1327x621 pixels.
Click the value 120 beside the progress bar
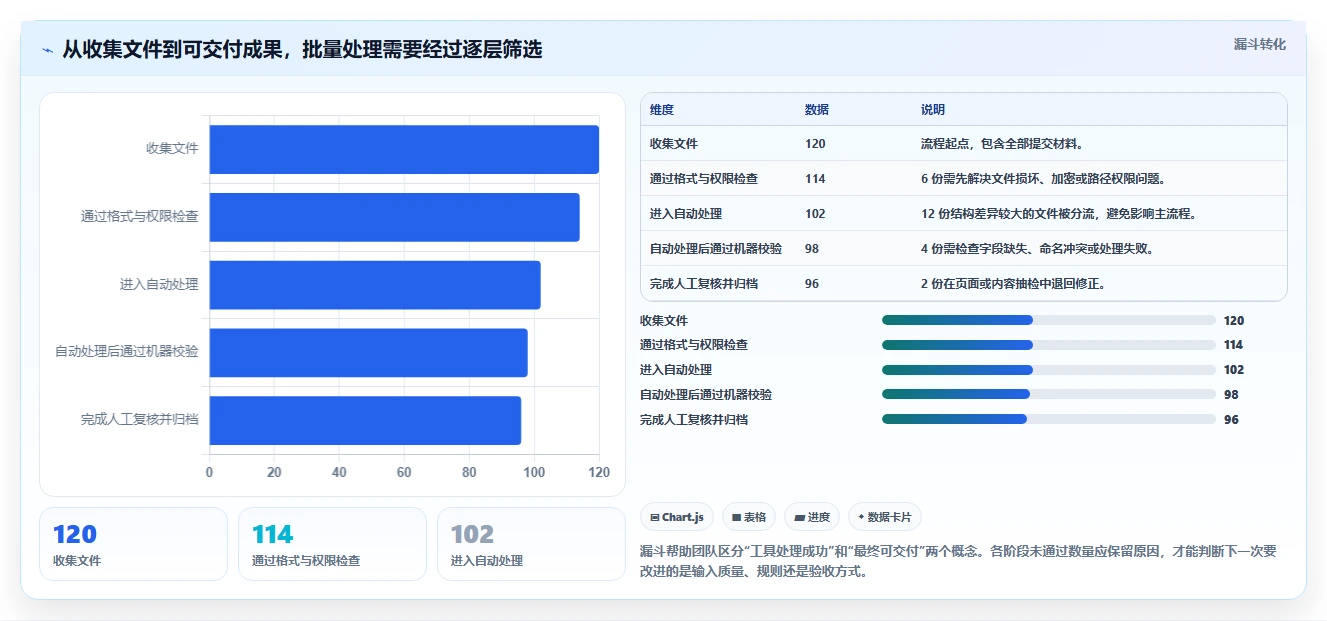(1234, 321)
